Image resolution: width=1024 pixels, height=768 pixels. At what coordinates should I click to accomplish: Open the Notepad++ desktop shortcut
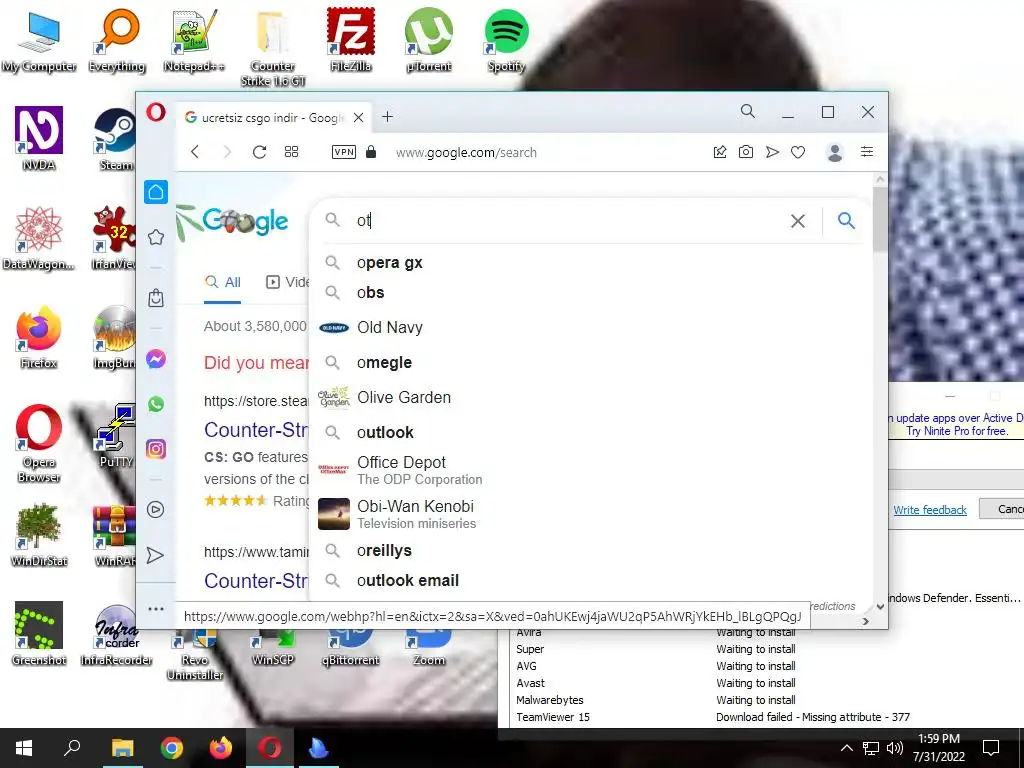point(194,41)
